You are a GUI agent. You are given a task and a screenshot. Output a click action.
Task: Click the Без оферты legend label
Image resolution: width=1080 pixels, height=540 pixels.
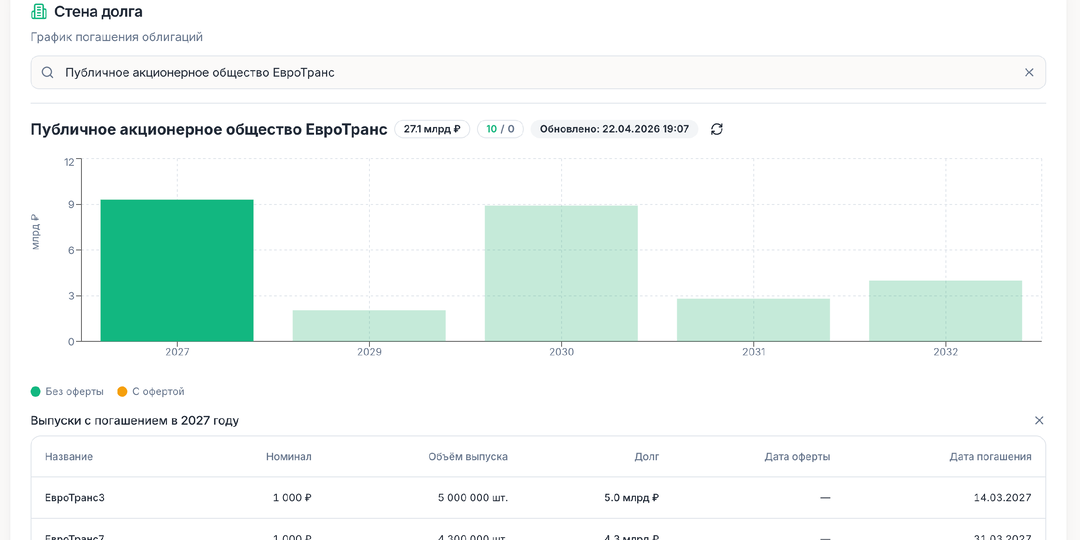pyautogui.click(x=74, y=391)
